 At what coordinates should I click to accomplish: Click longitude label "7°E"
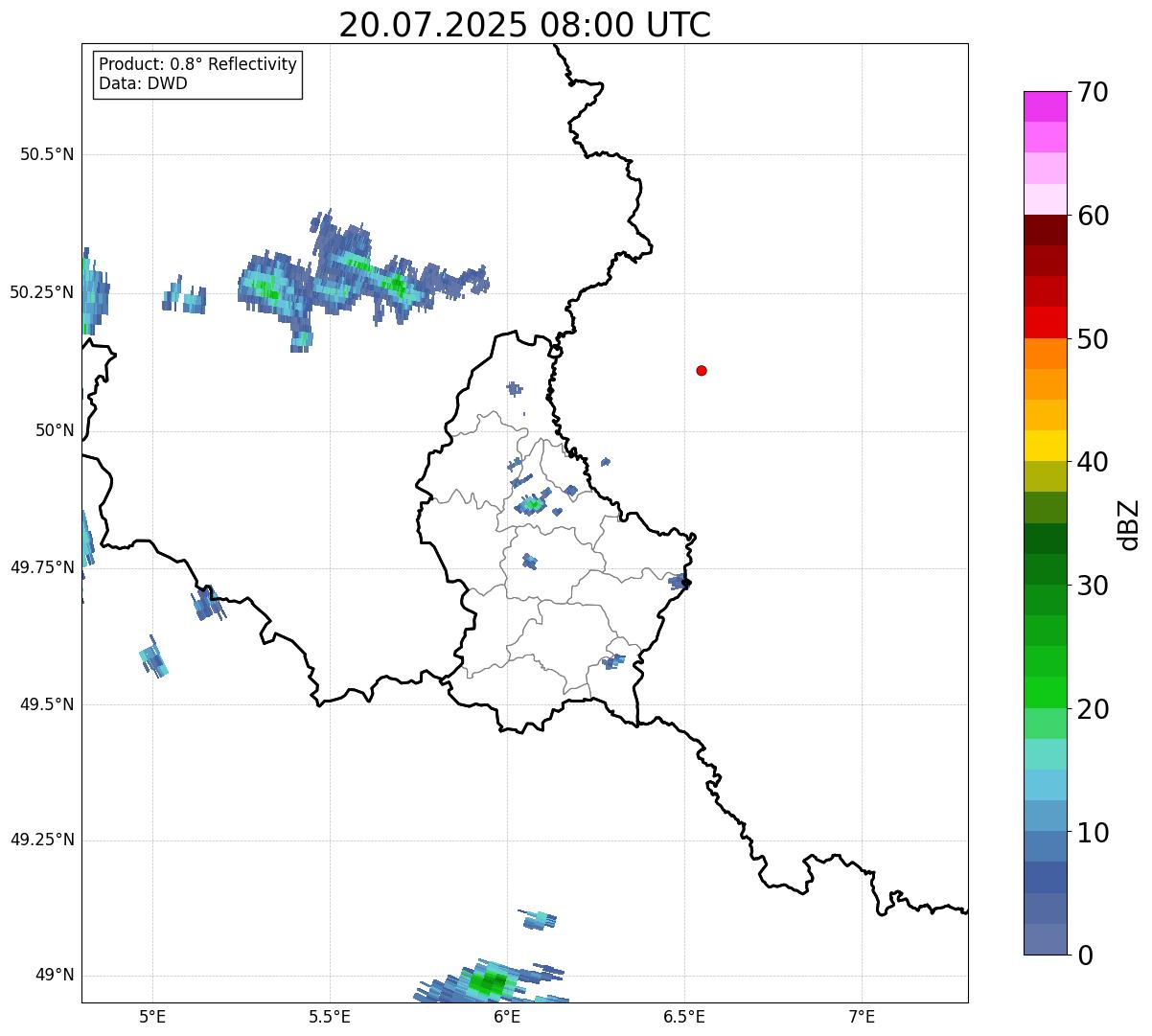[x=862, y=1016]
